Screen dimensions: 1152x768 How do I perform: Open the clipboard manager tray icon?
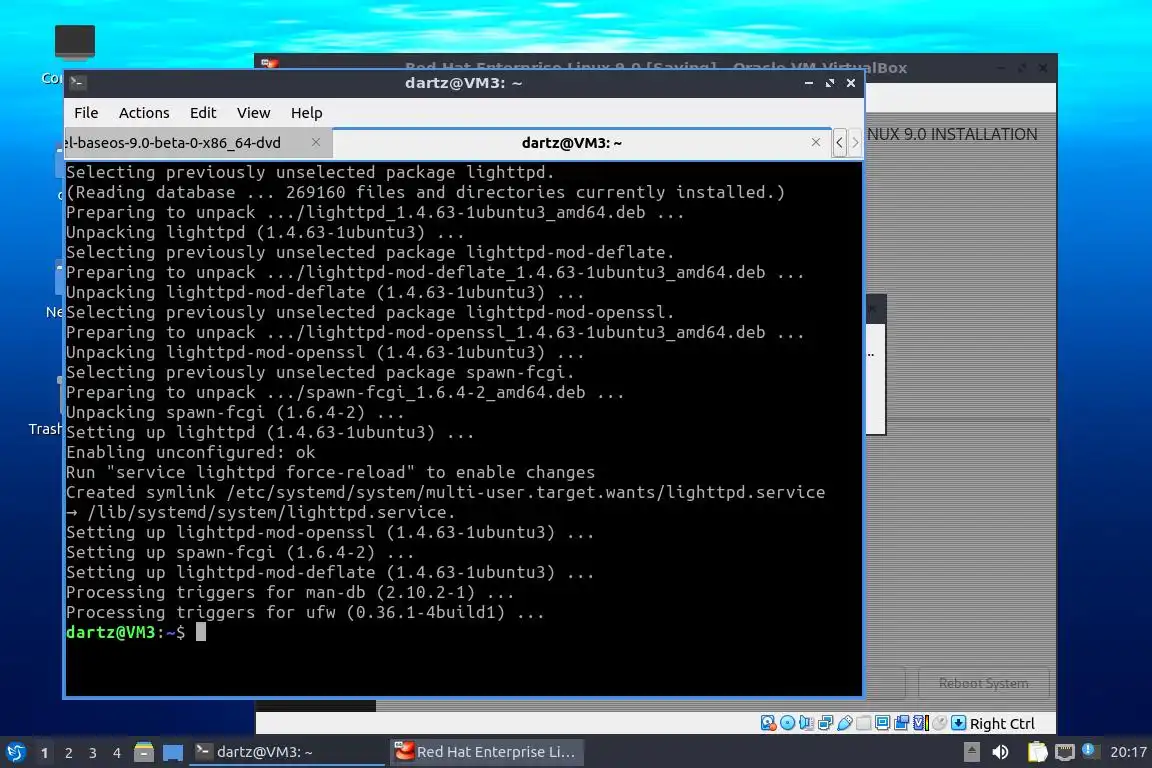1037,752
